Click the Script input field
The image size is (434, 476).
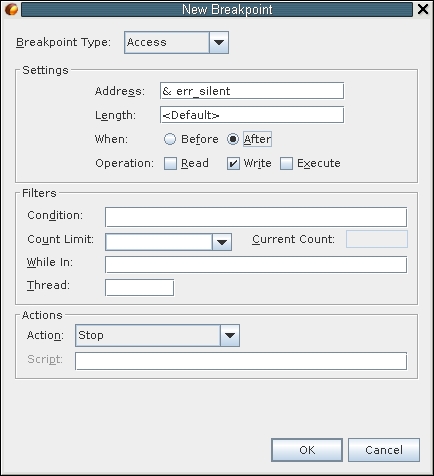[241, 361]
